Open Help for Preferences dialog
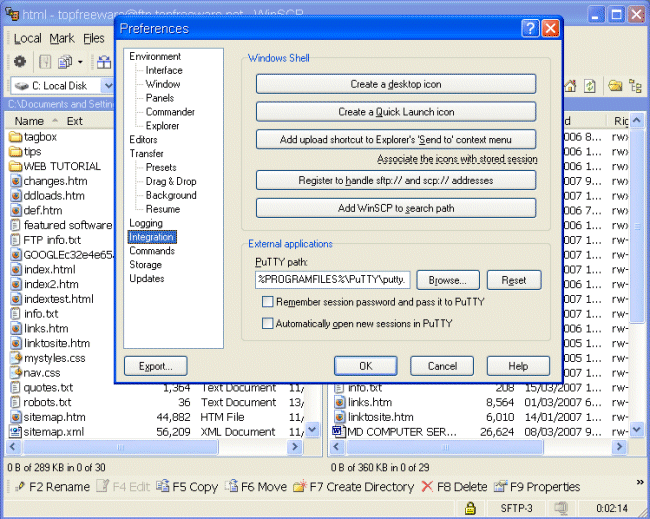The image size is (650, 519). pos(518,366)
